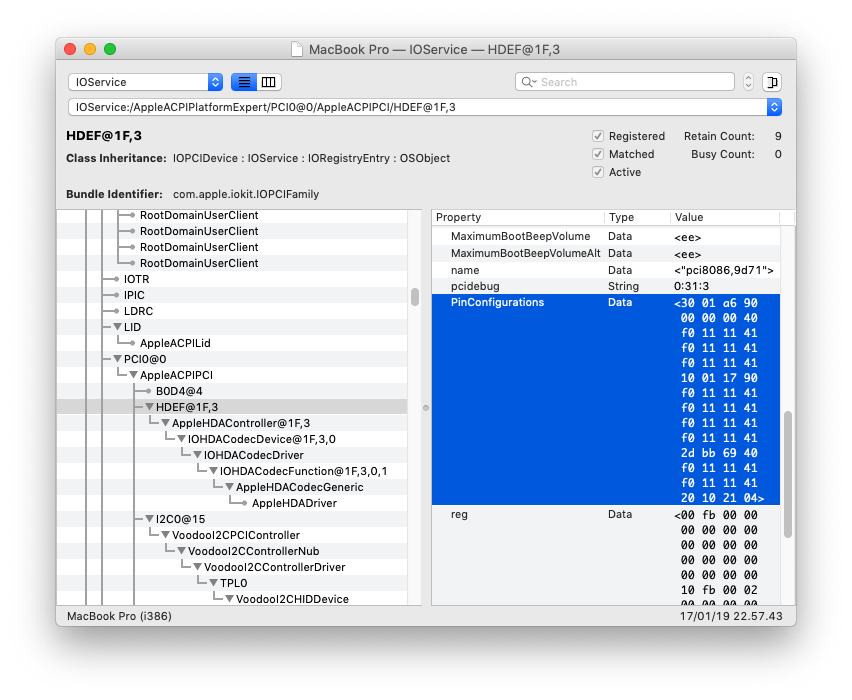Click the name value "pci8086,9d71"
This screenshot has width=852, height=700.
click(724, 270)
